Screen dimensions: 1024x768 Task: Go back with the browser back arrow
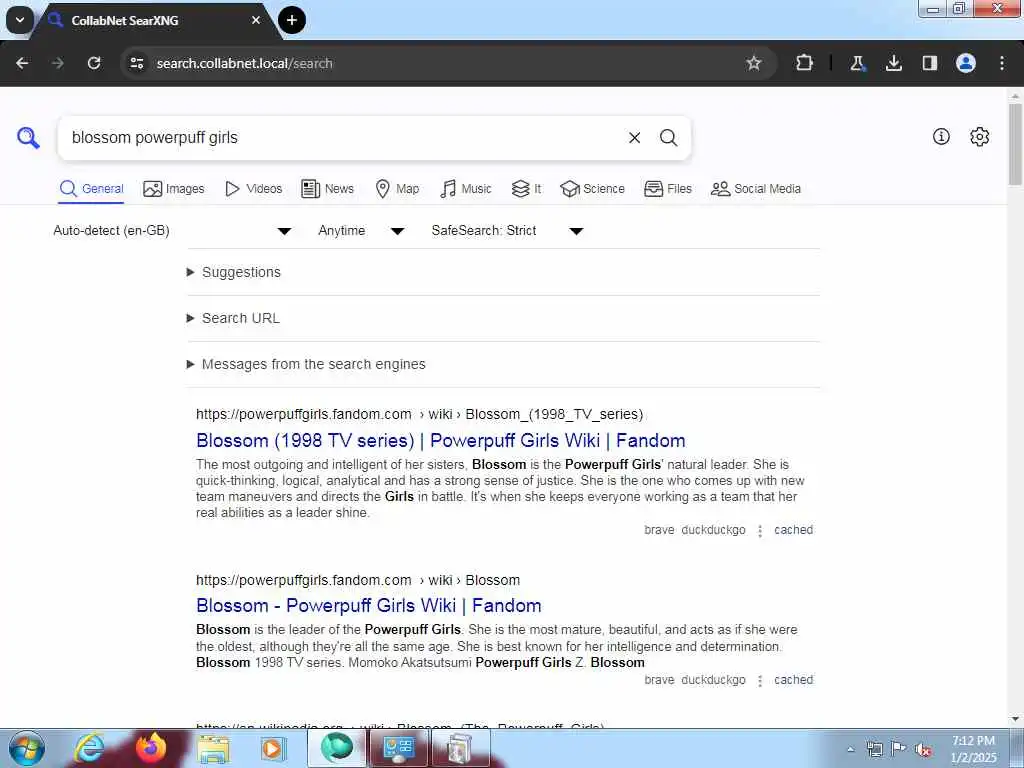tap(22, 63)
